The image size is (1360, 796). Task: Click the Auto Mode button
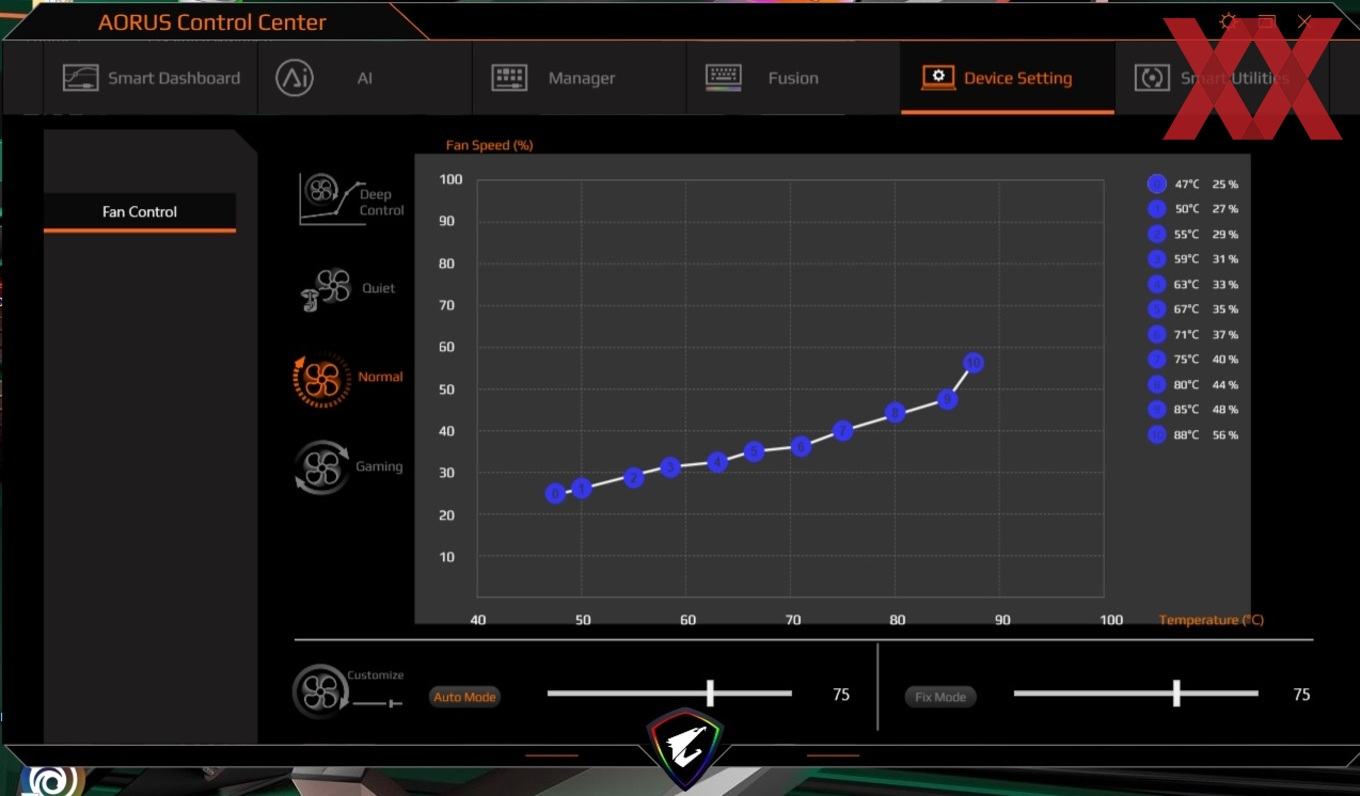(465, 697)
